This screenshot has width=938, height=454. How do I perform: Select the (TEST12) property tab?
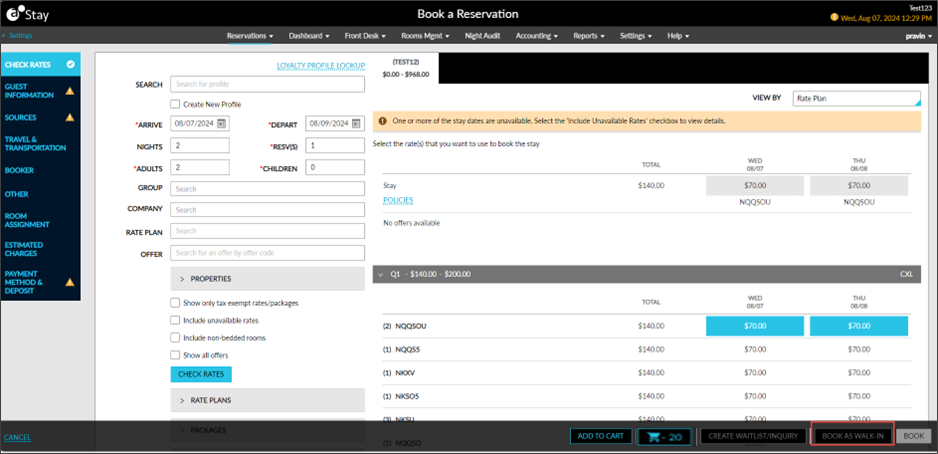coord(406,68)
